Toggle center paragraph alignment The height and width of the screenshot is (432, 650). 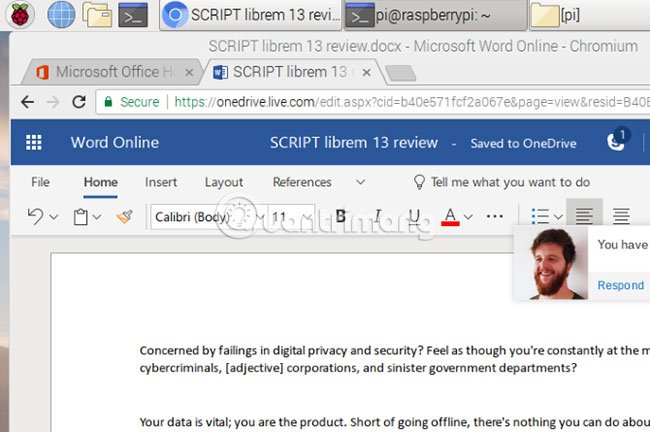pos(621,216)
